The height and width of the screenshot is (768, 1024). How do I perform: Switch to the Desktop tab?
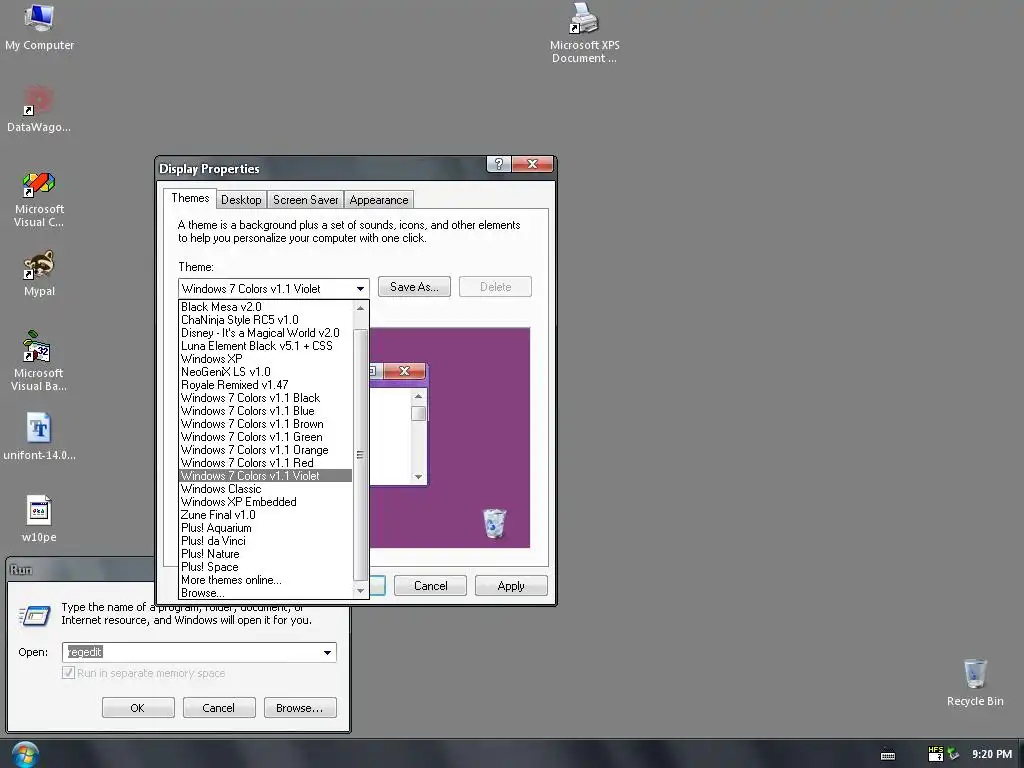pos(241,200)
